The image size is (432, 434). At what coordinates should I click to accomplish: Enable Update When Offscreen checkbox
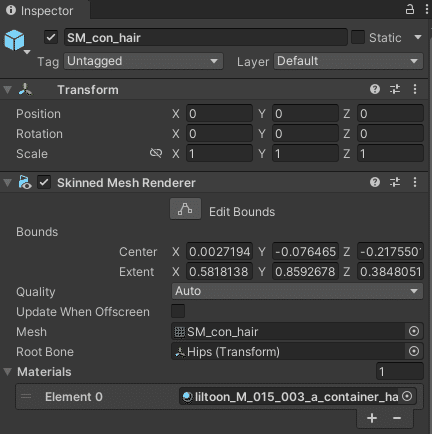point(178,311)
